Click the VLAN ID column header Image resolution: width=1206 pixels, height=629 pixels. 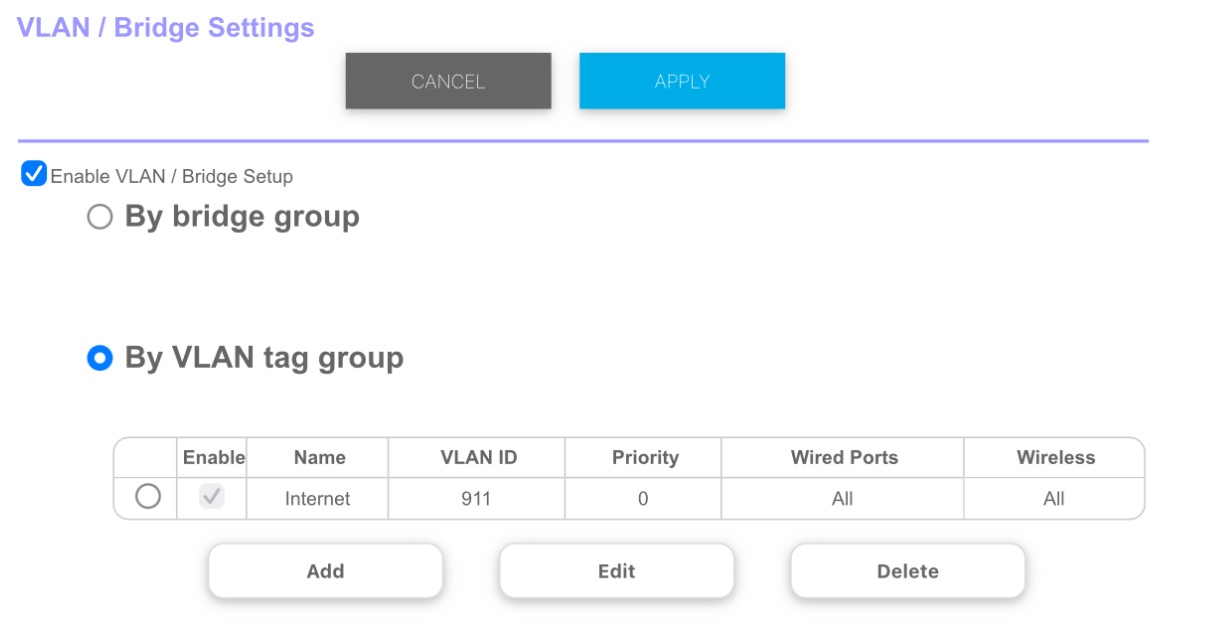[478, 458]
